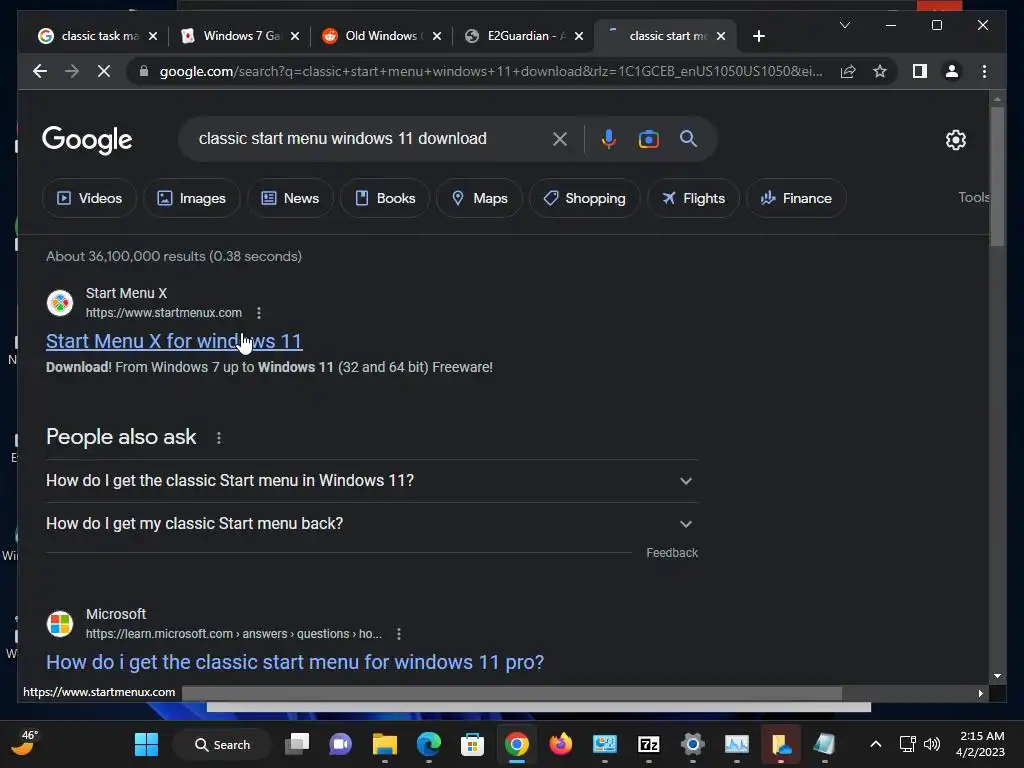The image size is (1024, 768).
Task: Close the Windows 7 Ga tab
Action: click(295, 36)
